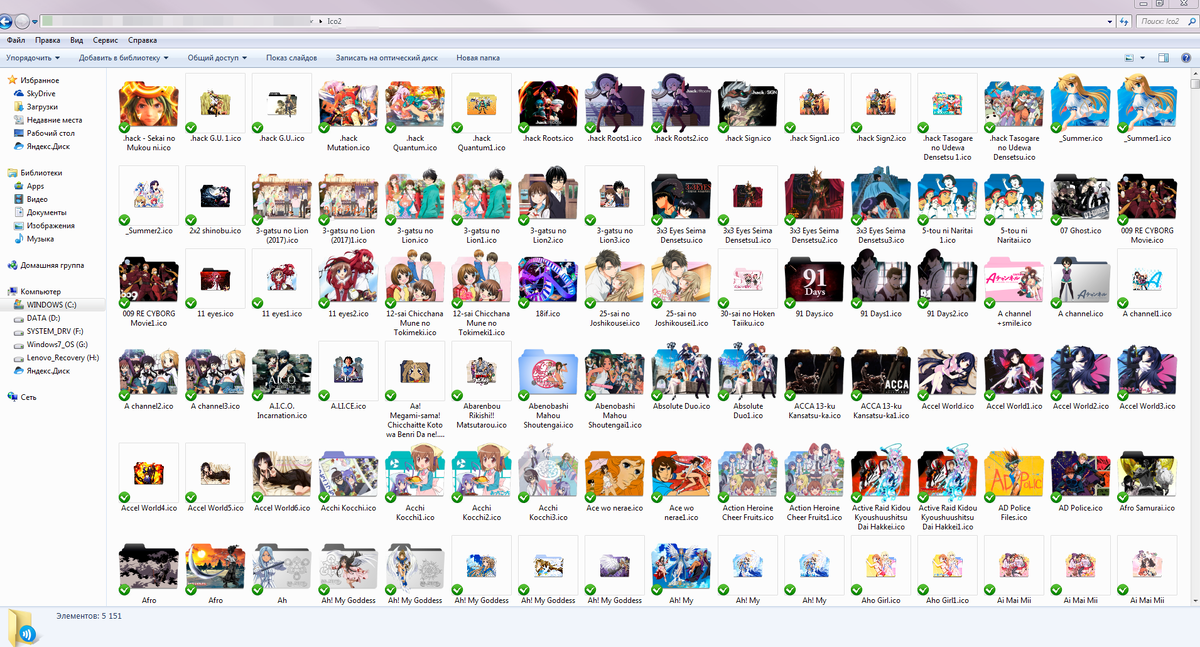Image resolution: width=1200 pixels, height=647 pixels.
Task: Open the Вид menu
Action: click(x=77, y=41)
